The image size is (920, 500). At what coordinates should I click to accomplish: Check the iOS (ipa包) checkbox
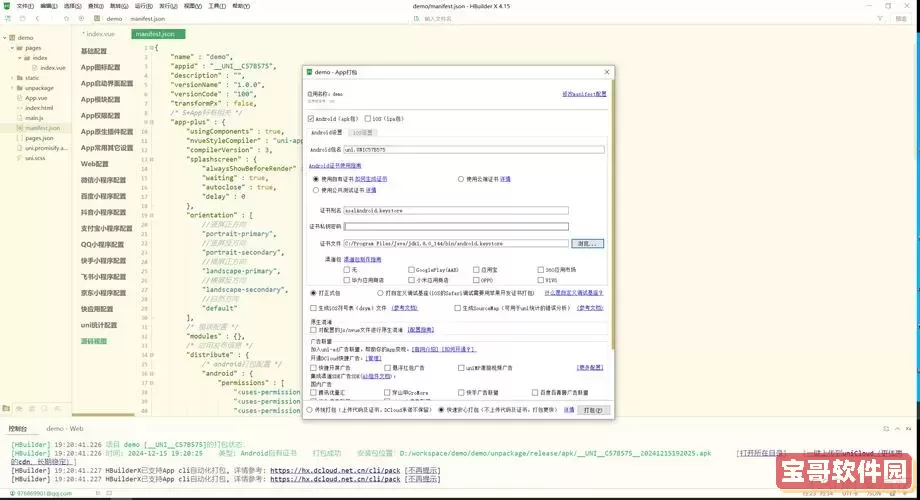[x=368, y=119]
